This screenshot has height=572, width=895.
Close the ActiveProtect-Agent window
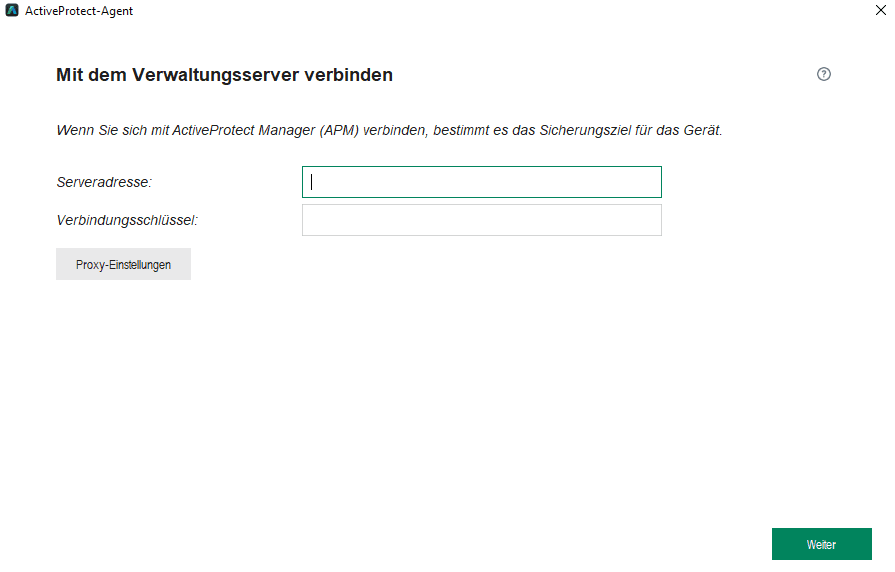881,10
